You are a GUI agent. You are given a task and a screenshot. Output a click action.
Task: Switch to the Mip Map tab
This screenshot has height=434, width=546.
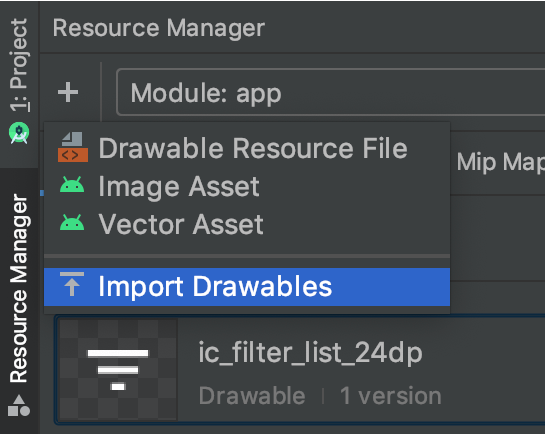pyautogui.click(x=501, y=162)
